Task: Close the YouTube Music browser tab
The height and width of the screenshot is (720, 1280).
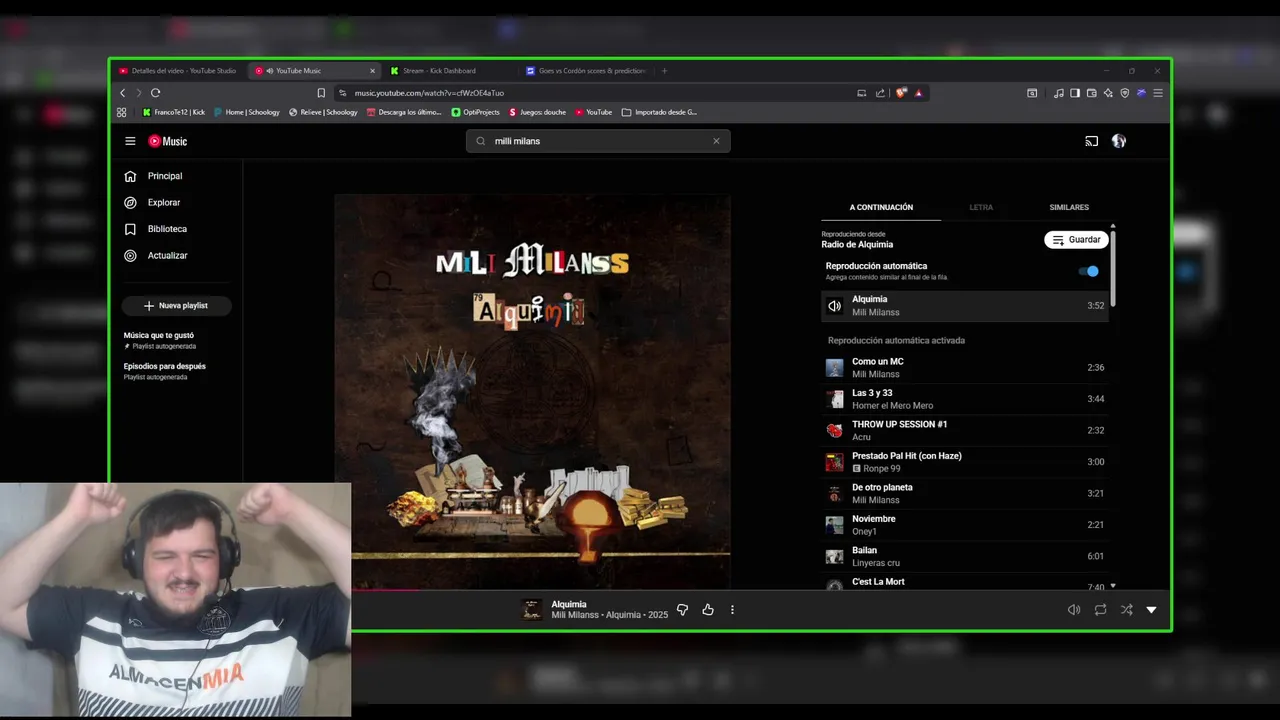Action: point(372,71)
